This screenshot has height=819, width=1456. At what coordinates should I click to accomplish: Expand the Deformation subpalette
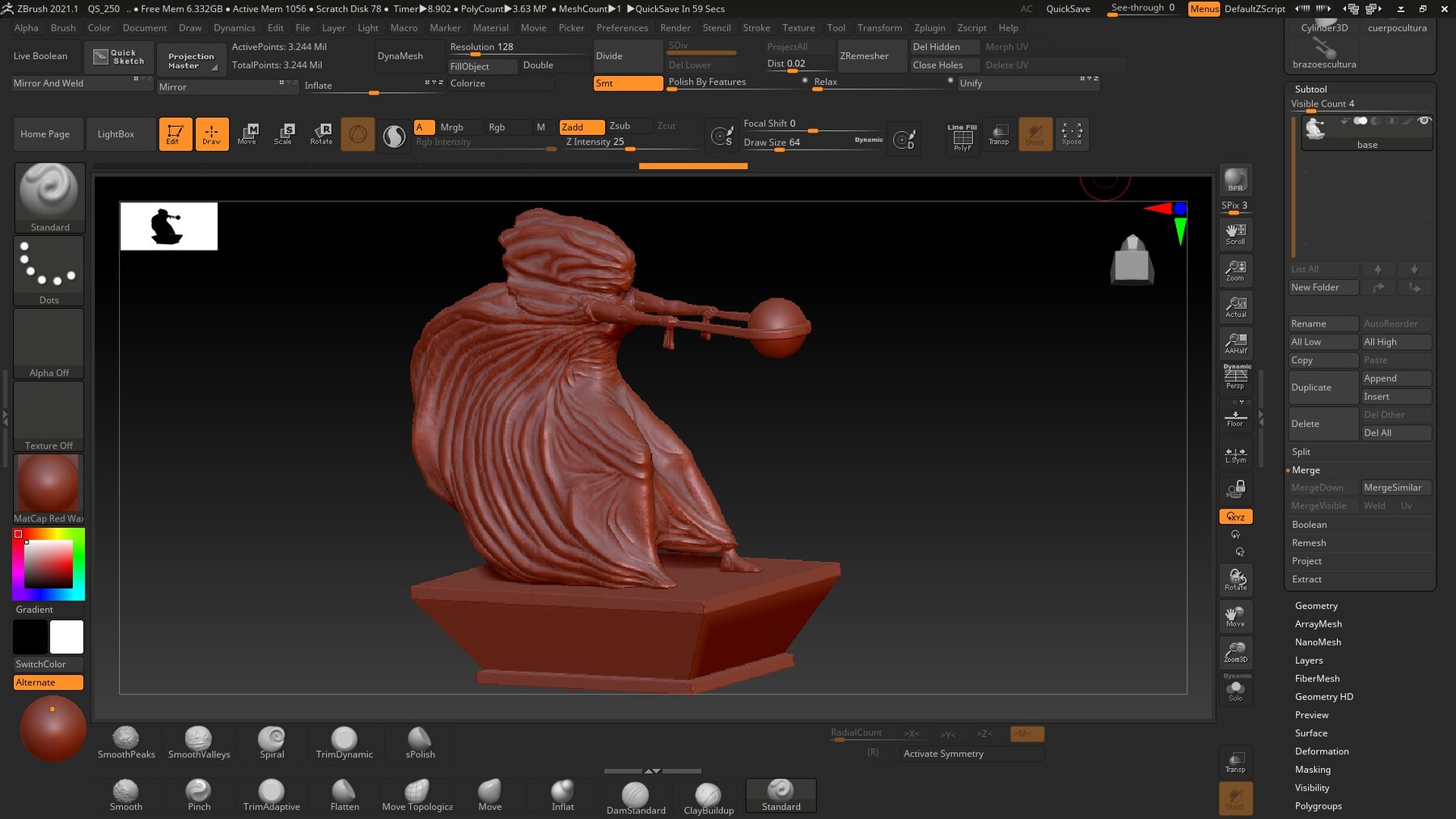(1322, 751)
